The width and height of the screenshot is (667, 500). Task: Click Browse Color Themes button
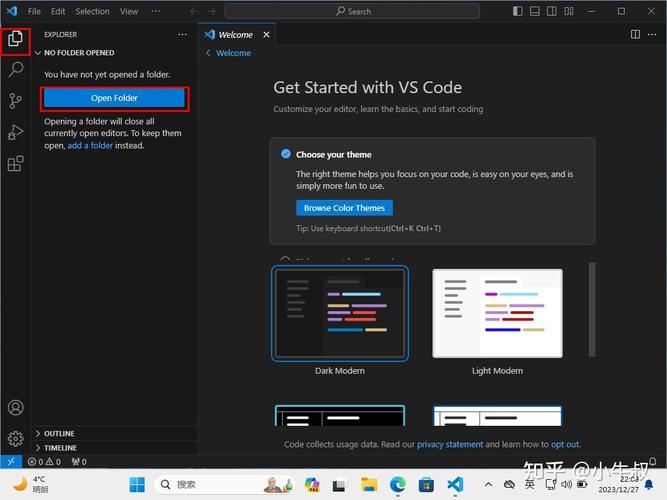click(x=344, y=208)
